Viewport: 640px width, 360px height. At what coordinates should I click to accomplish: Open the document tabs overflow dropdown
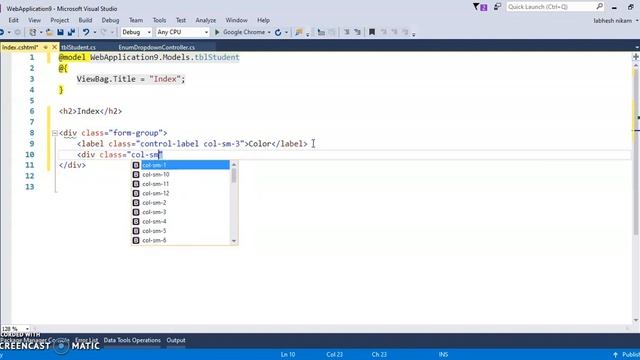(637, 47)
